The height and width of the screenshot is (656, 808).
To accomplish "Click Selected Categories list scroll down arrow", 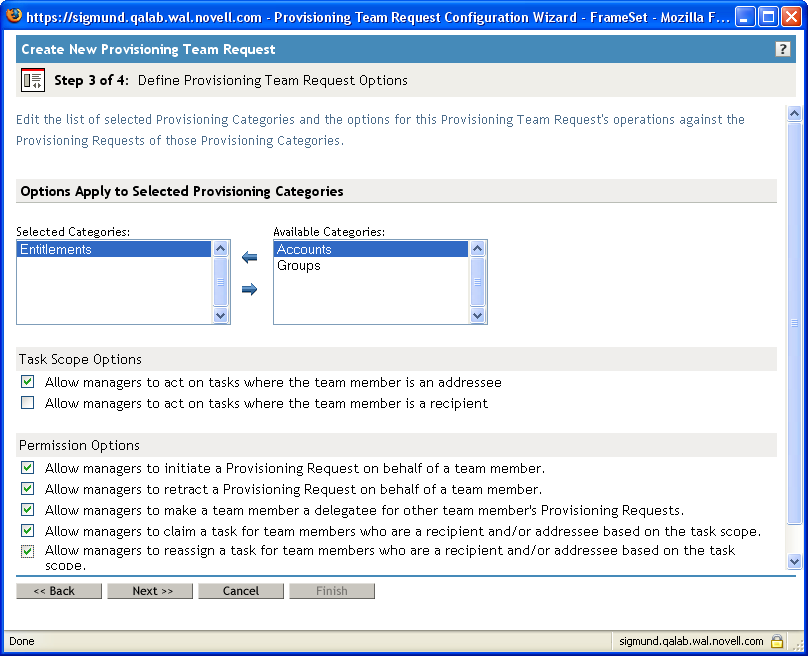I will (221, 315).
